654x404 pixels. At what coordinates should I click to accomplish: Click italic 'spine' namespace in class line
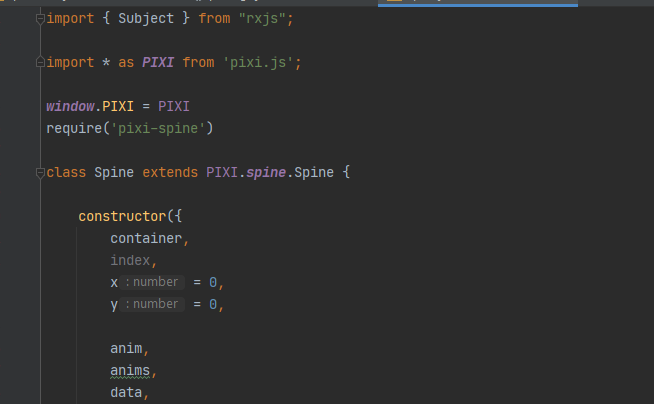[266, 173]
